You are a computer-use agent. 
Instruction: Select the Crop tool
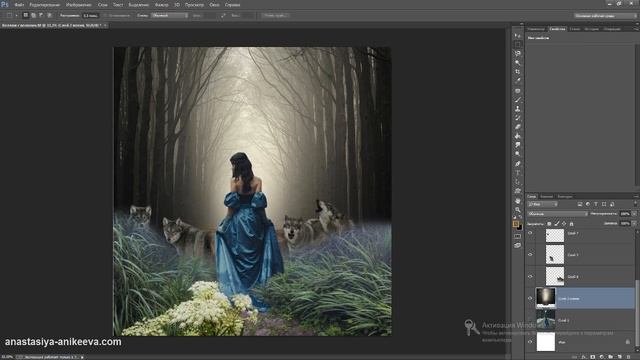pyautogui.click(x=518, y=71)
